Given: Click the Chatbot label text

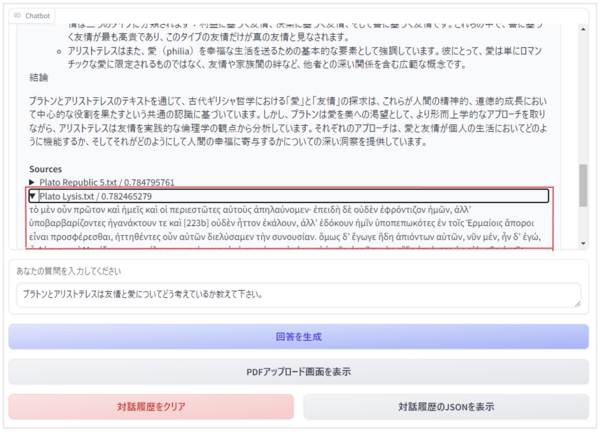Looking at the screenshot, I should 38,16.
